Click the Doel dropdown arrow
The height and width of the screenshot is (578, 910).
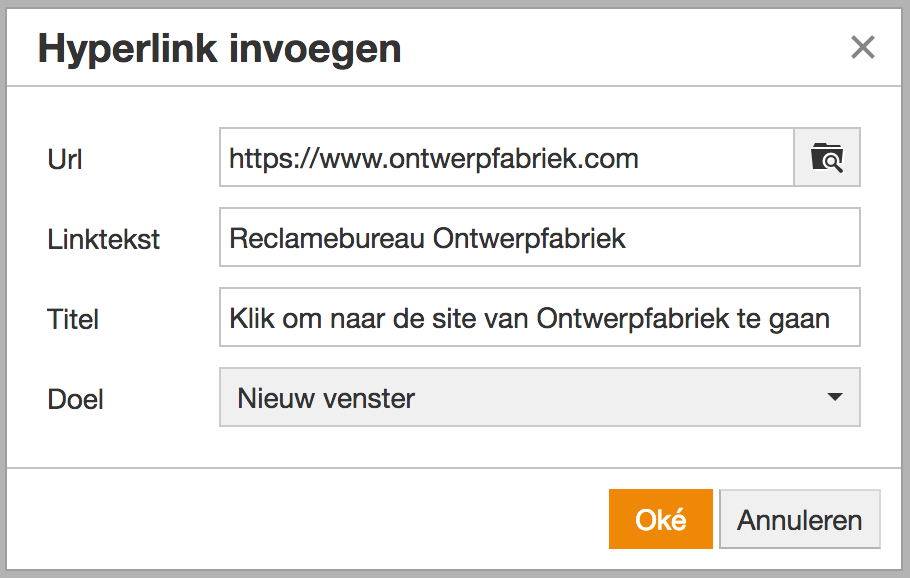coord(835,398)
